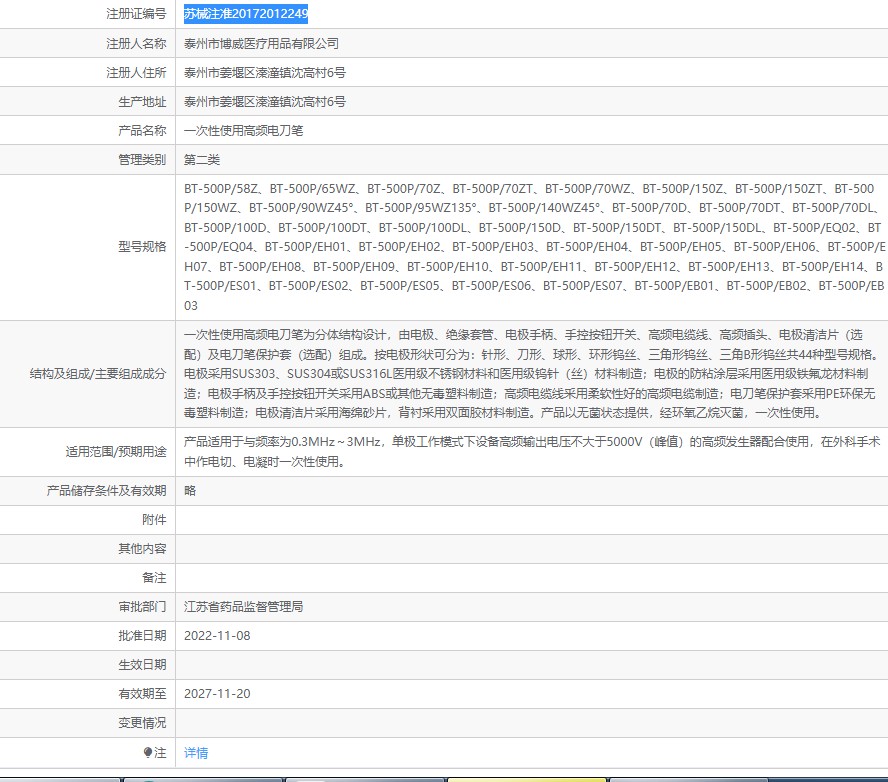This screenshot has width=888, height=782.
Task: Click the 管理类别 field label
Action: click(142, 160)
